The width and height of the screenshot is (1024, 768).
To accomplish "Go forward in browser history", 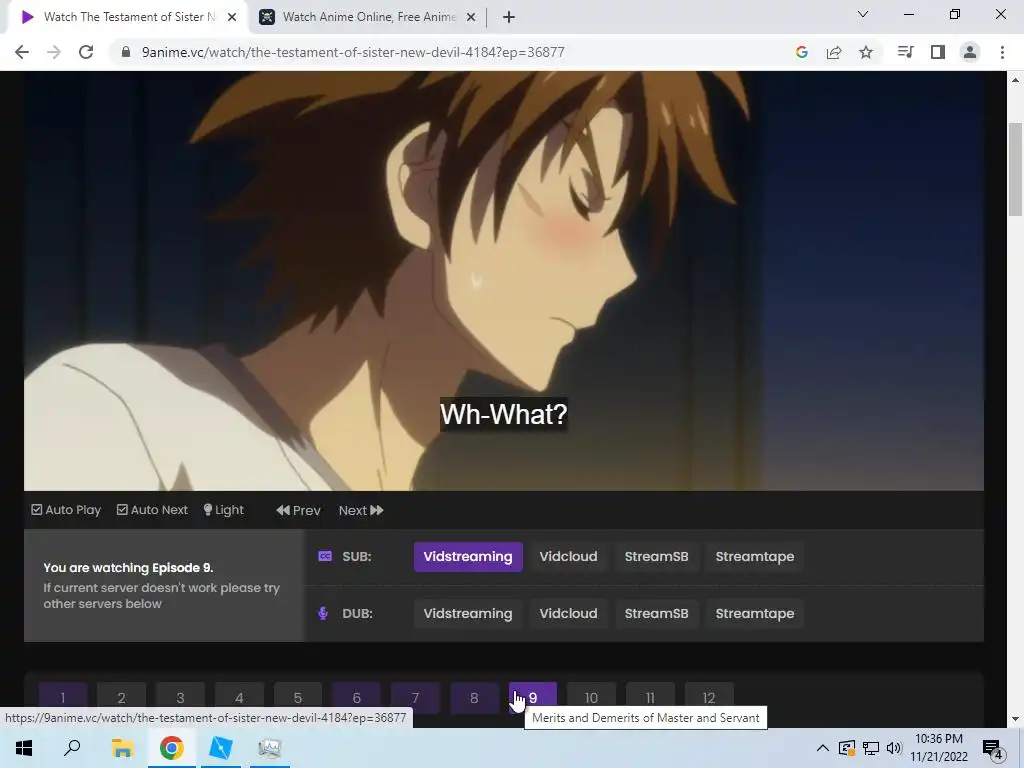I will pyautogui.click(x=54, y=52).
